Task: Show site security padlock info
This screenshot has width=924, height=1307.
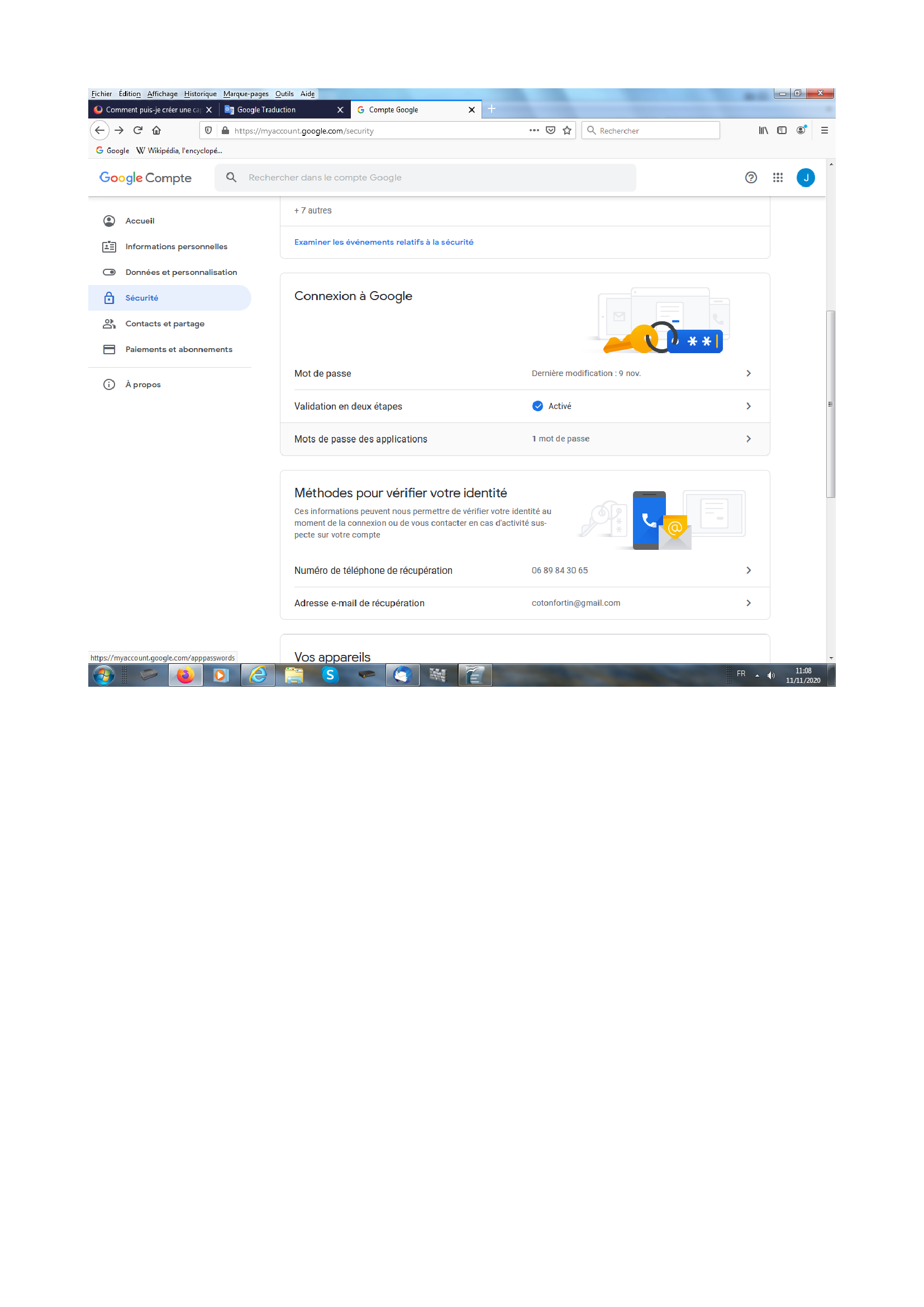Action: (x=225, y=130)
